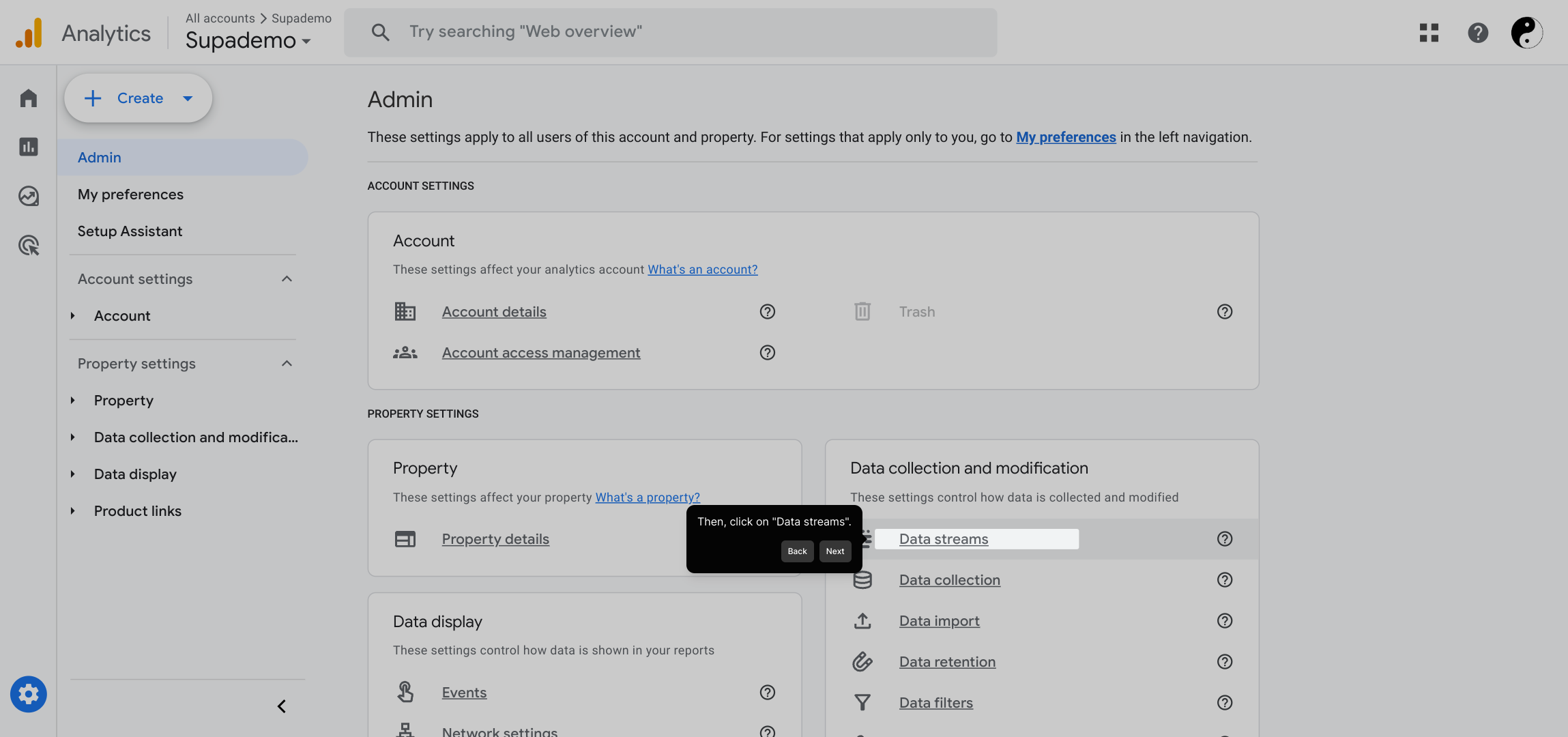Click the blue Admin gear icon
The image size is (1568, 737).
pyautogui.click(x=28, y=694)
